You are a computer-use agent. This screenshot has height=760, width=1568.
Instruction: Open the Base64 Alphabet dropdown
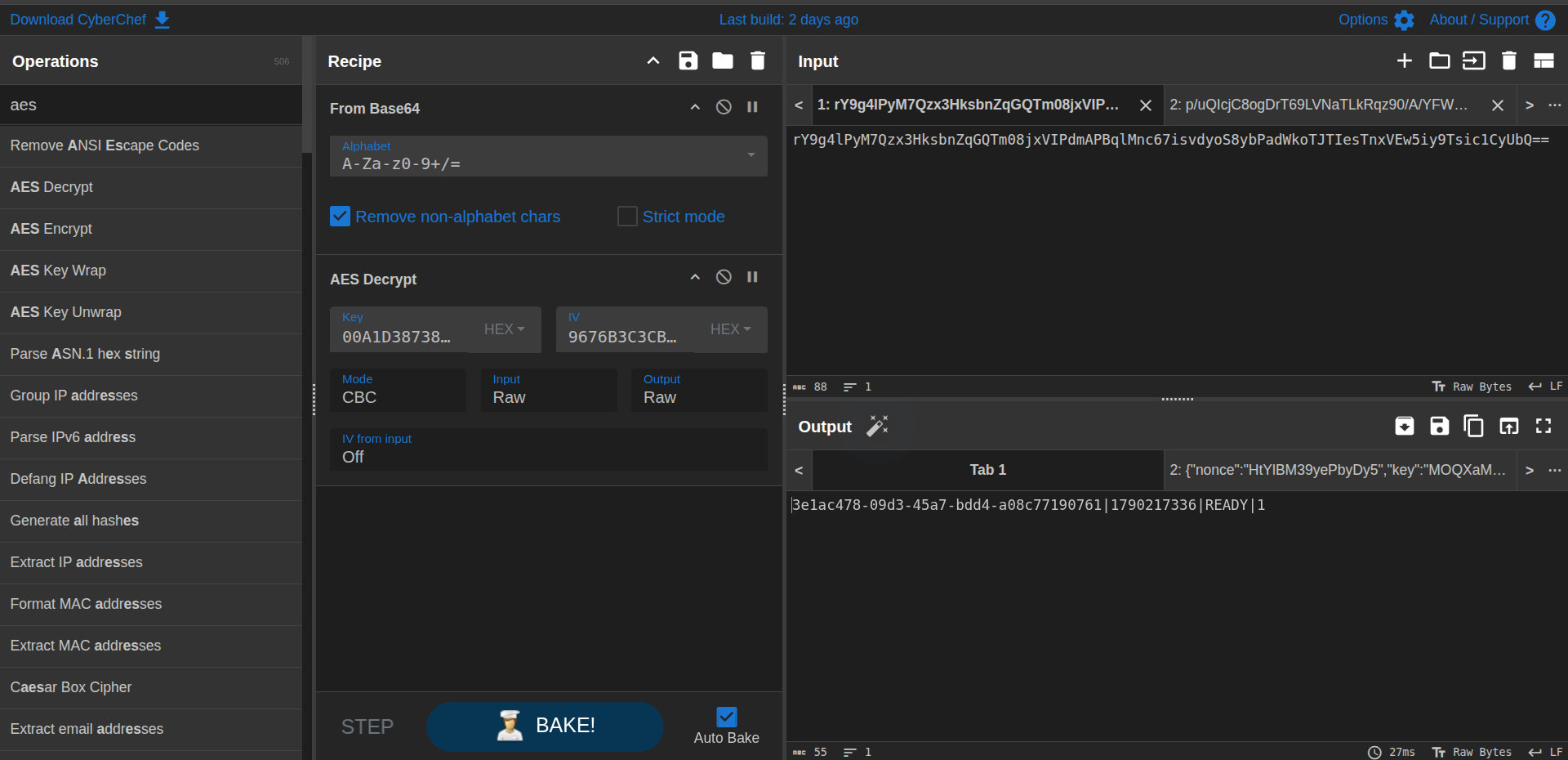(x=548, y=155)
